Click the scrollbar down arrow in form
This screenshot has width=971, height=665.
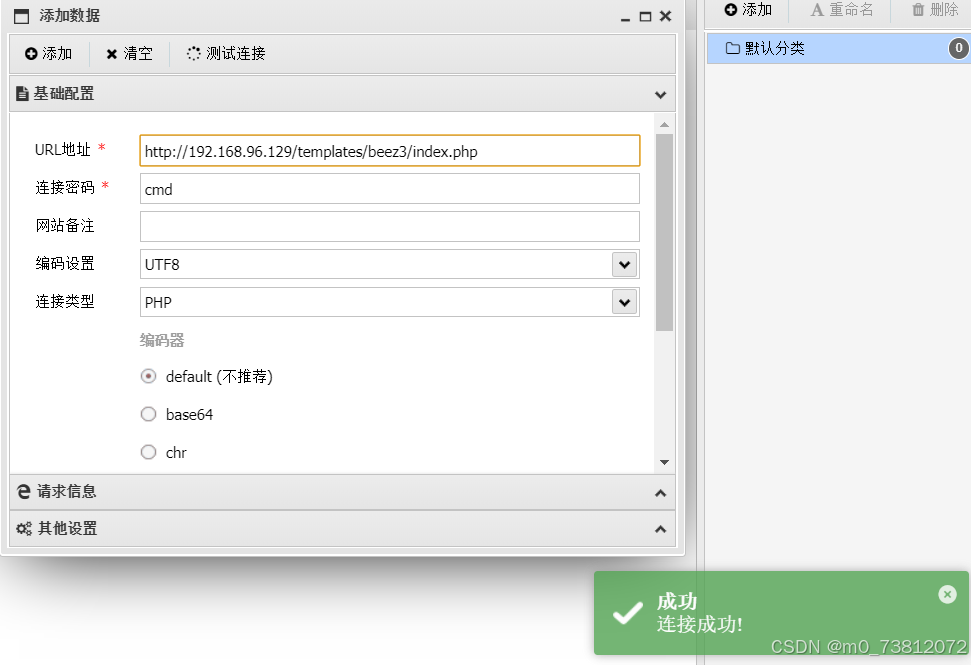pyautogui.click(x=664, y=463)
